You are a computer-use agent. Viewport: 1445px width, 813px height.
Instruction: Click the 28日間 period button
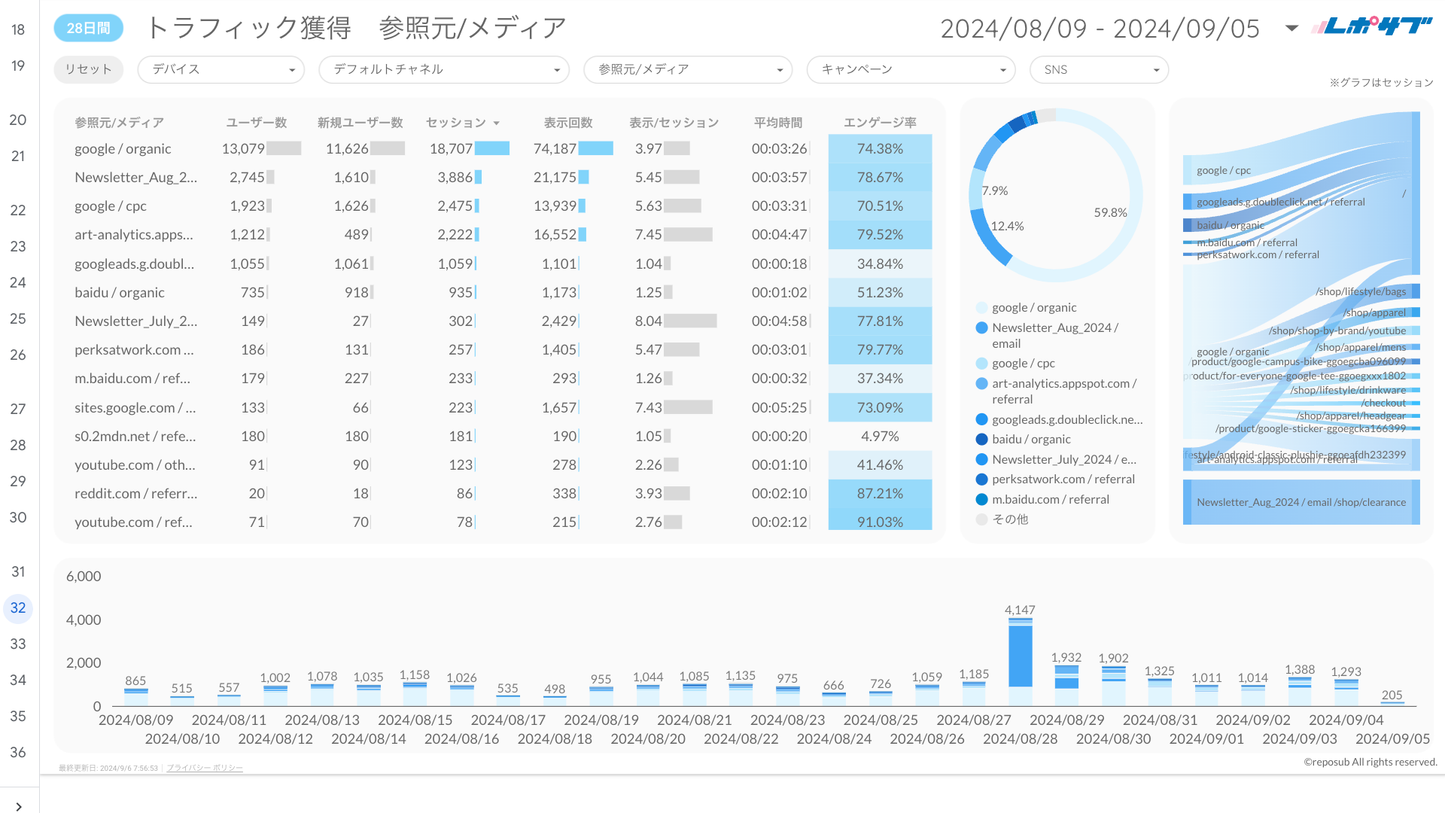point(88,29)
